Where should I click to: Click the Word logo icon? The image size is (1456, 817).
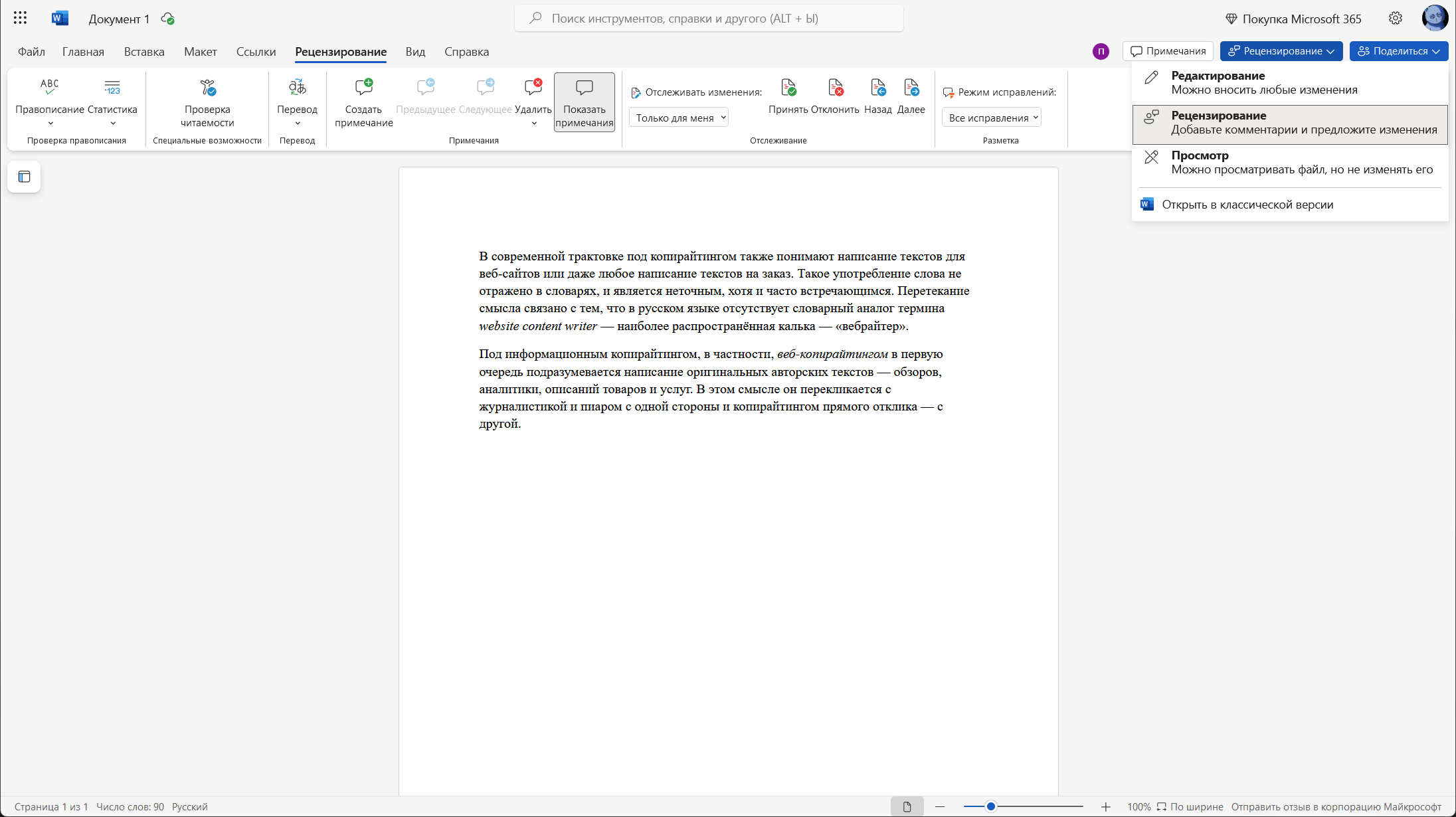(x=60, y=19)
